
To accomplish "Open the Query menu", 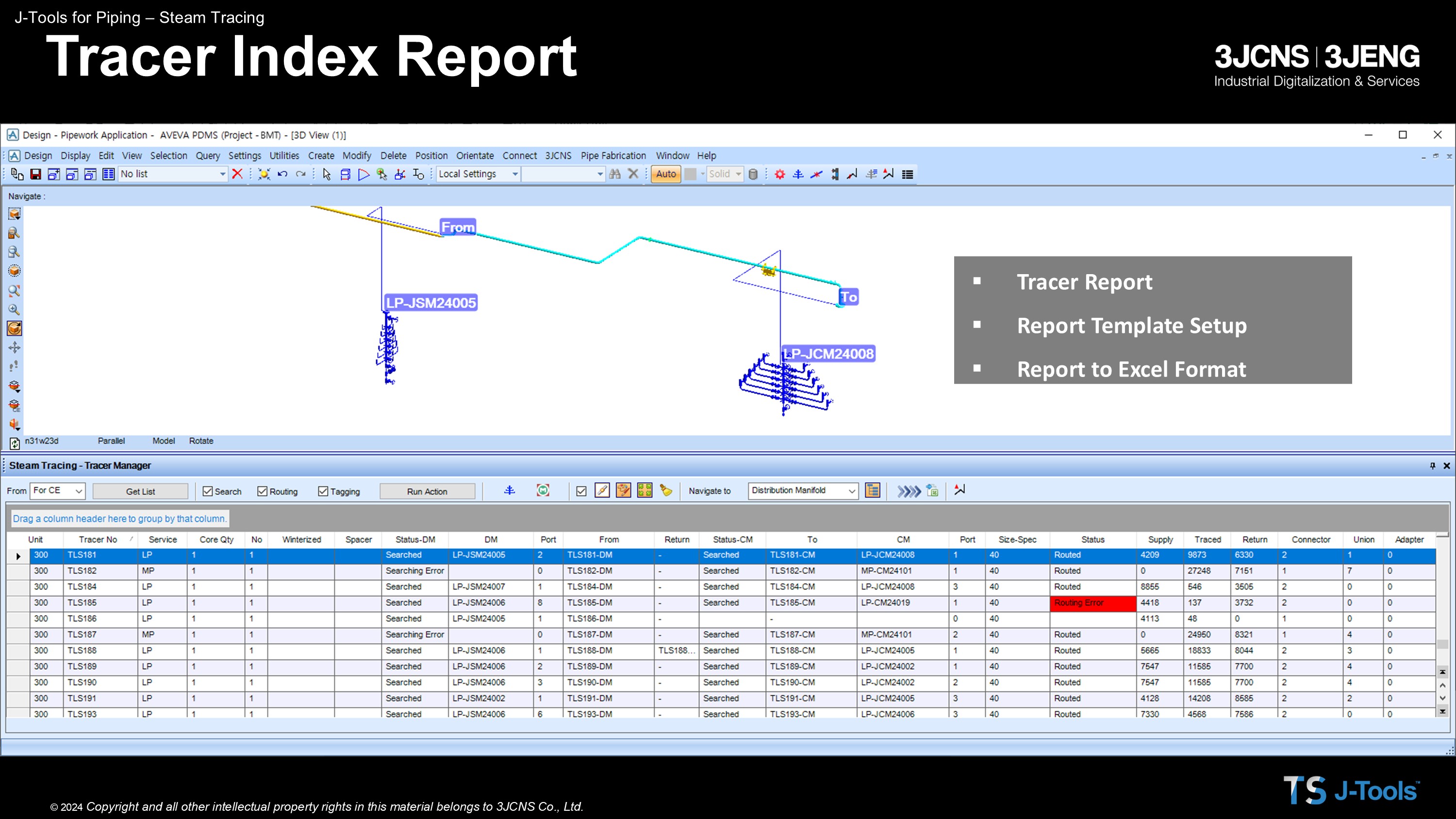I will coord(207,155).
